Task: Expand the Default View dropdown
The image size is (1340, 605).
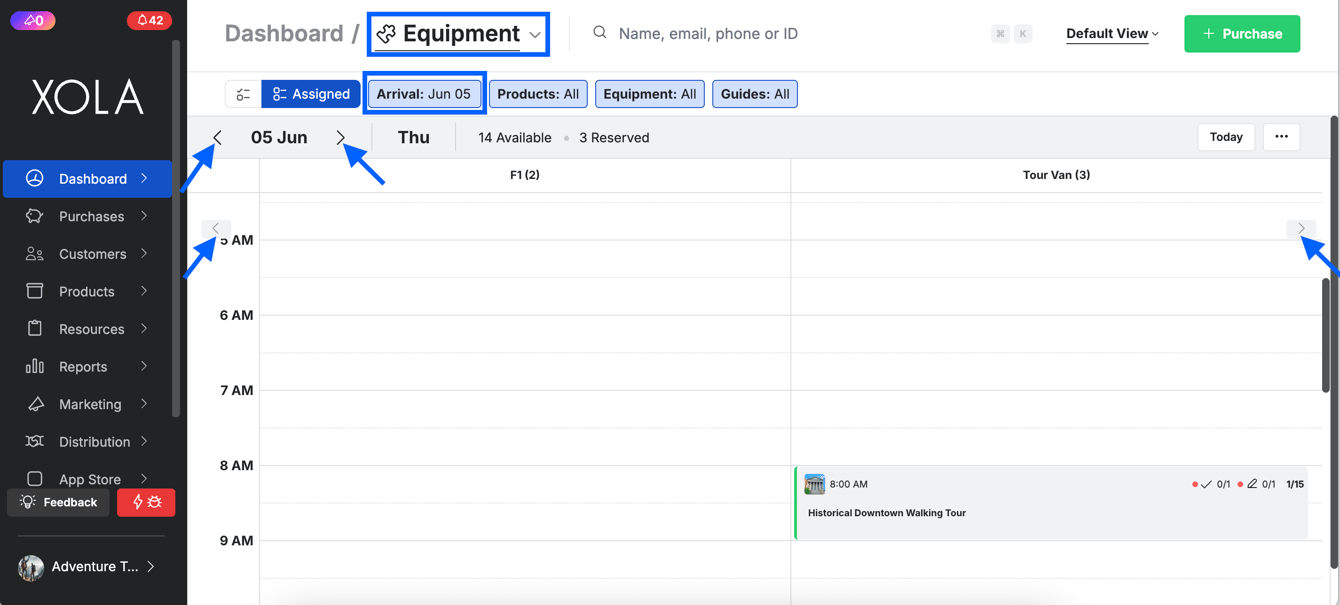Action: click(x=1112, y=34)
